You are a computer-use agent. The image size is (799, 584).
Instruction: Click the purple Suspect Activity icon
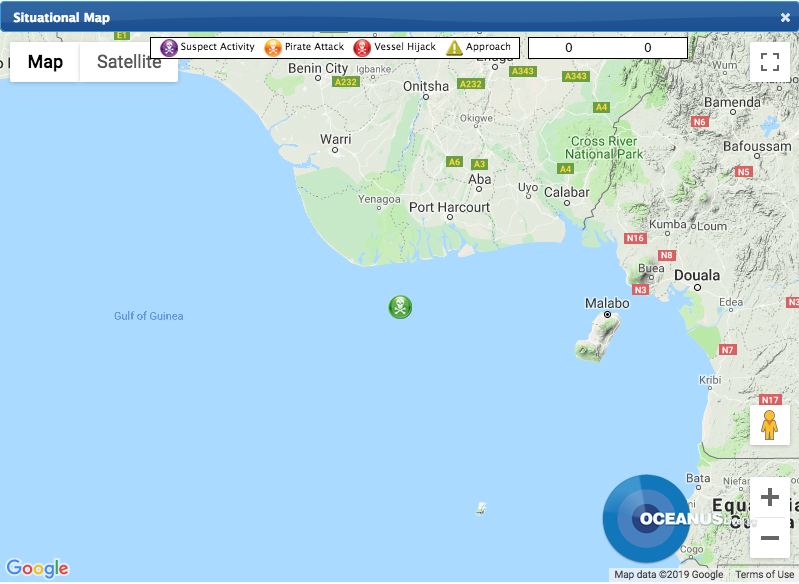click(x=170, y=47)
